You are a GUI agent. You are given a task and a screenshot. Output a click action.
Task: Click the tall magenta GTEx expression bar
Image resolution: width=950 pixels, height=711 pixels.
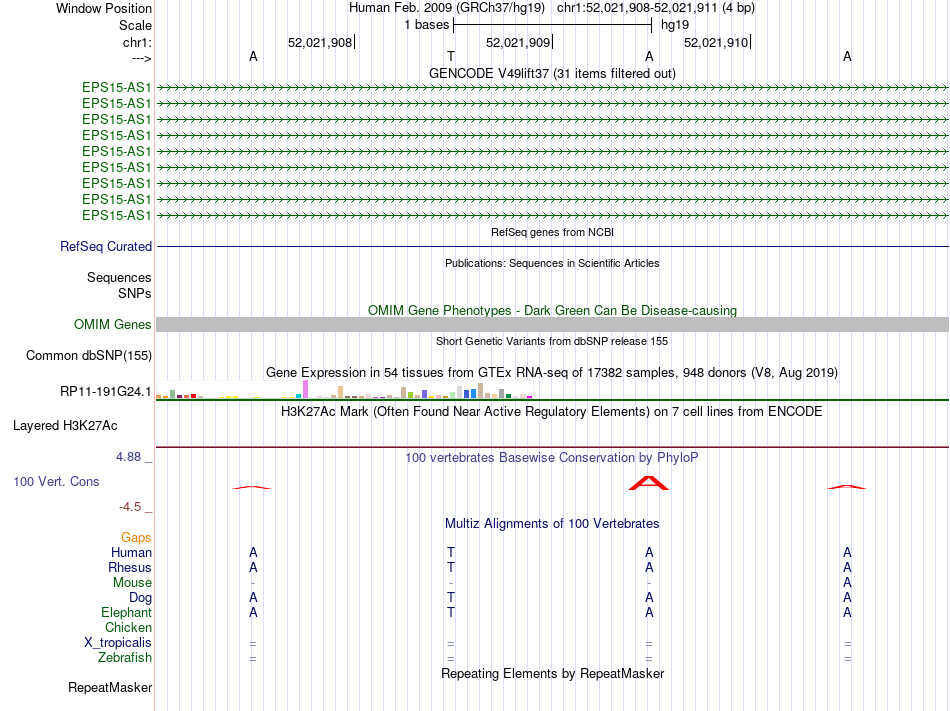305,389
